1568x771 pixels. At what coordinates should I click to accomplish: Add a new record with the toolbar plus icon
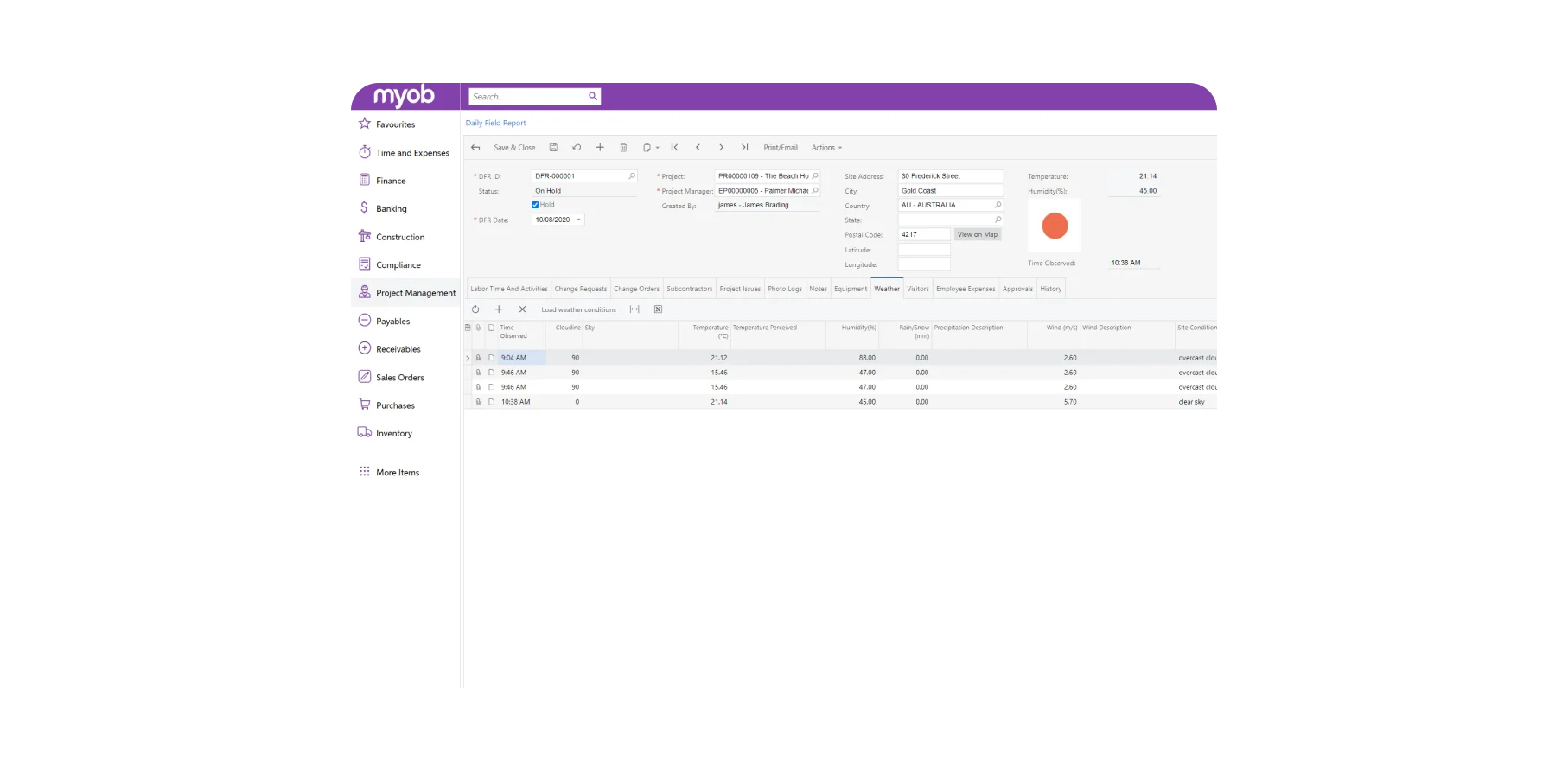point(600,148)
